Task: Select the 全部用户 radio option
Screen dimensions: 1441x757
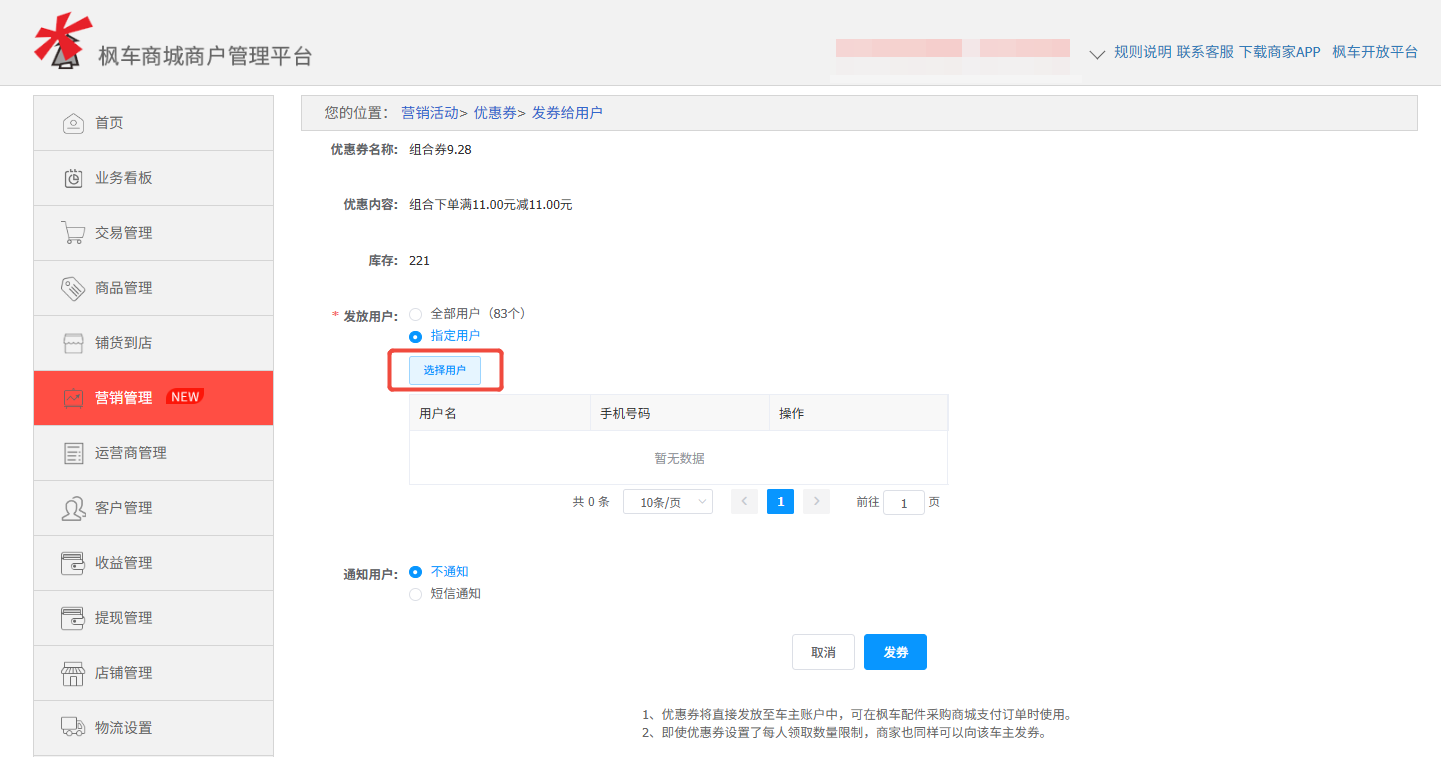Action: 415,314
